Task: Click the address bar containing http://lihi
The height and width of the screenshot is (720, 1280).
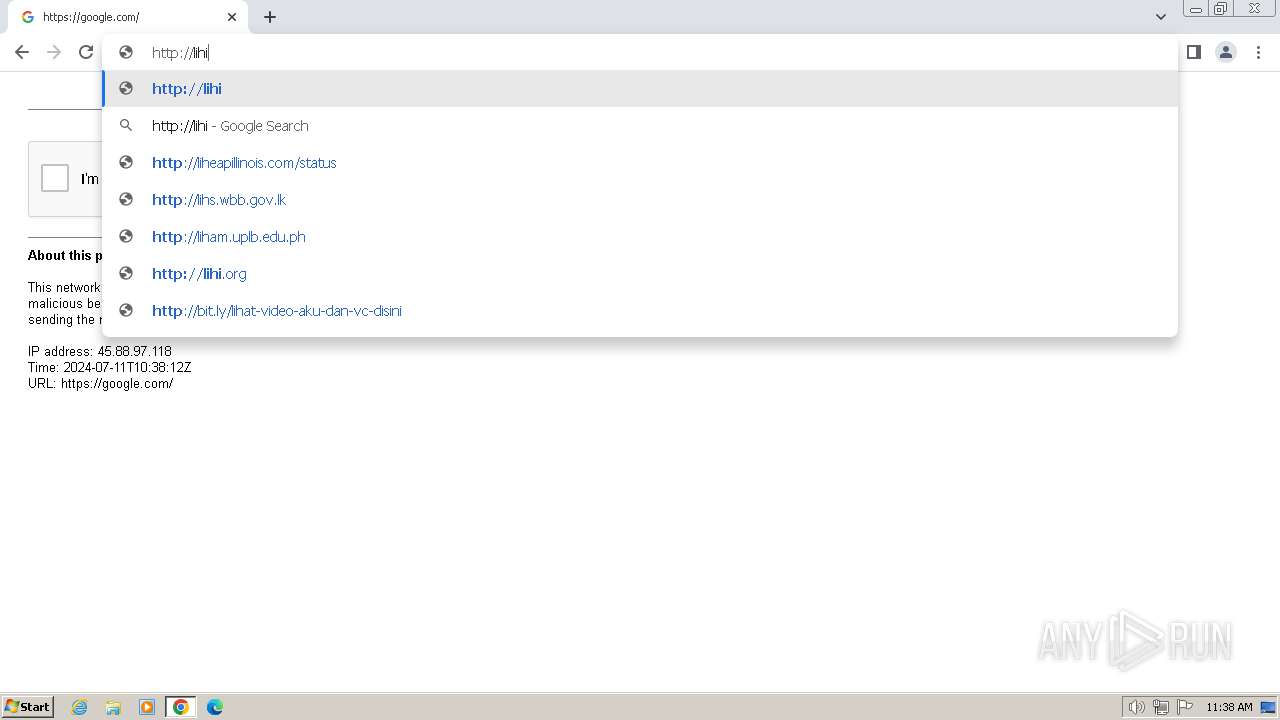Action: [640, 52]
